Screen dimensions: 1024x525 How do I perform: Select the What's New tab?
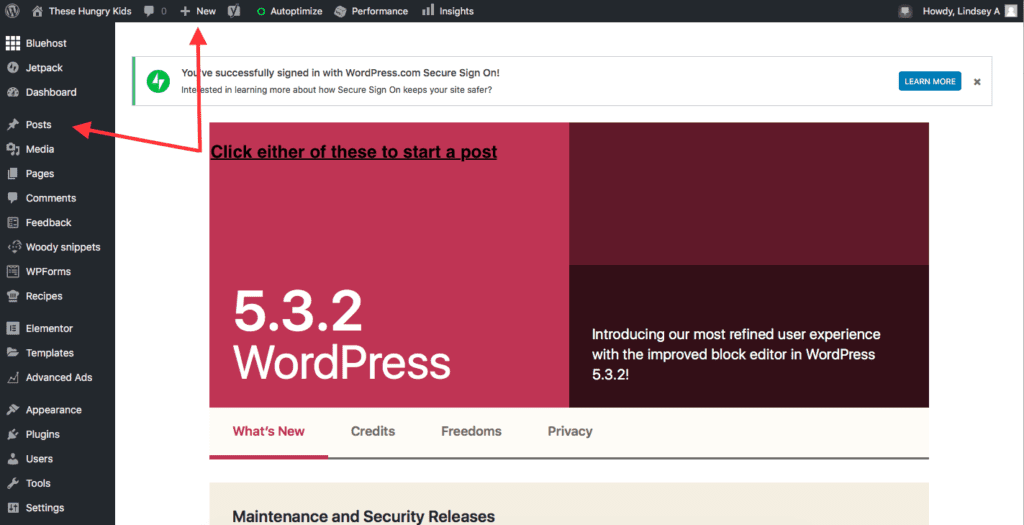click(x=268, y=431)
